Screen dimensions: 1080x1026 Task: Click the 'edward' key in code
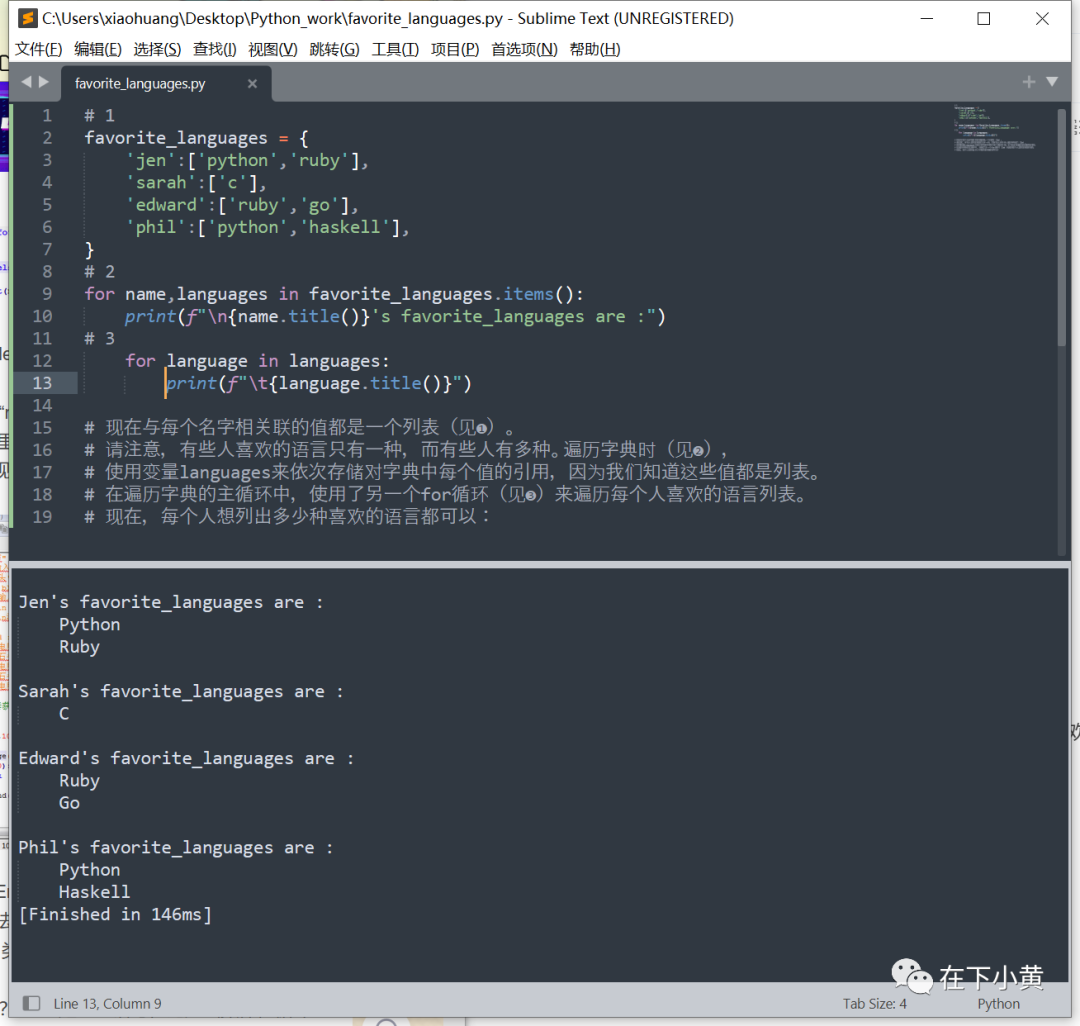(166, 205)
